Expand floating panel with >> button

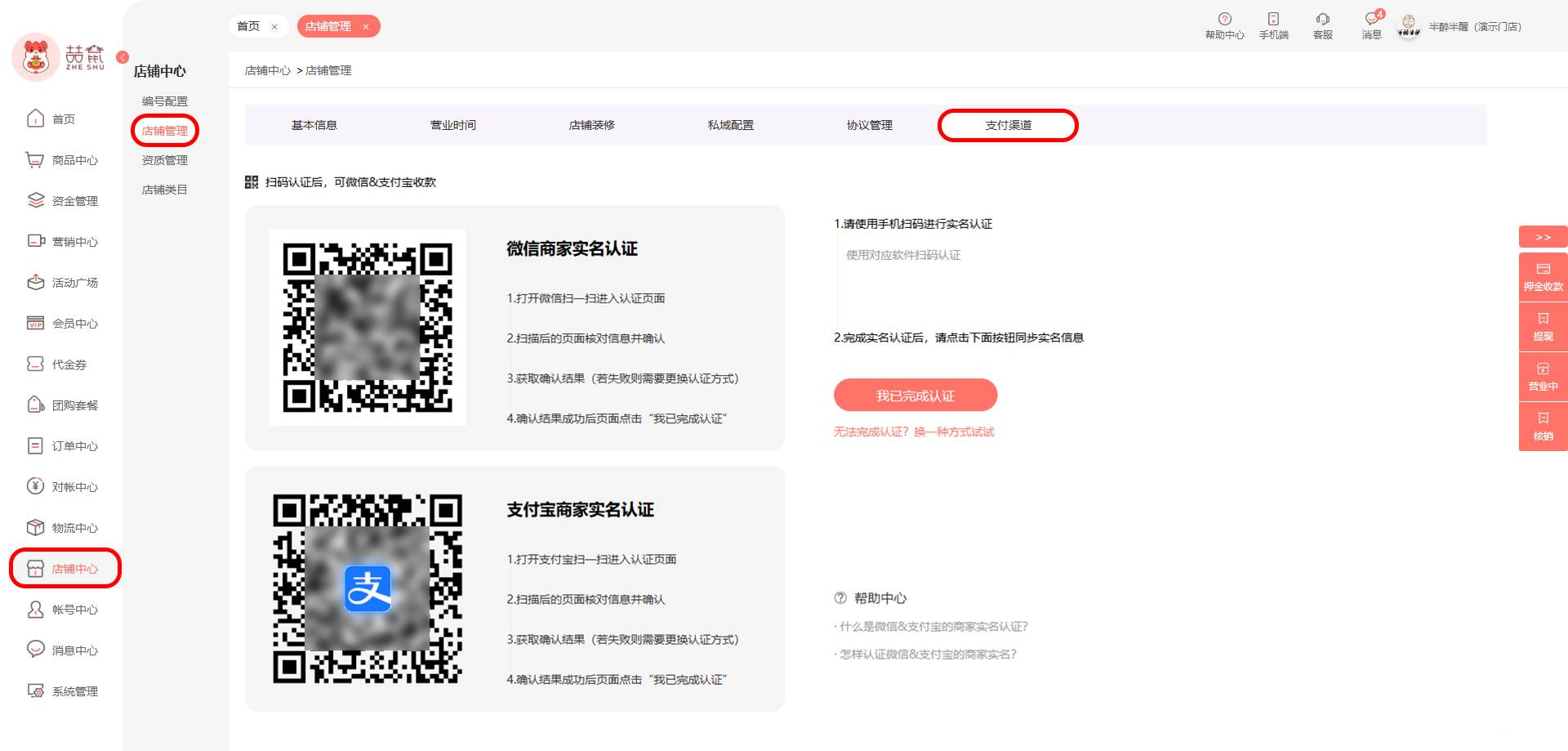point(1543,237)
